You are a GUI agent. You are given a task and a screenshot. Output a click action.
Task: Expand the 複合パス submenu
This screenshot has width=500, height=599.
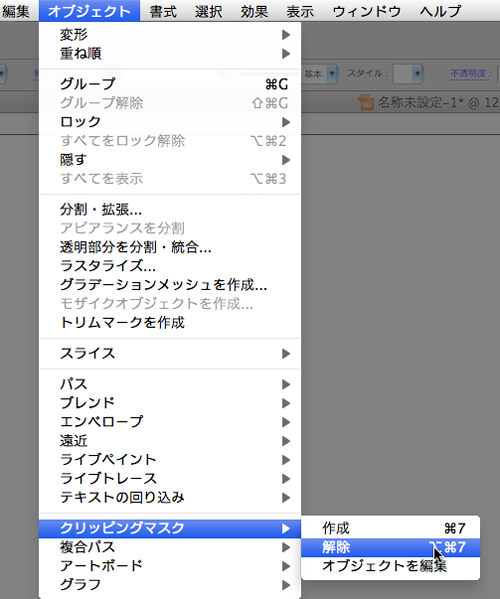[170, 547]
